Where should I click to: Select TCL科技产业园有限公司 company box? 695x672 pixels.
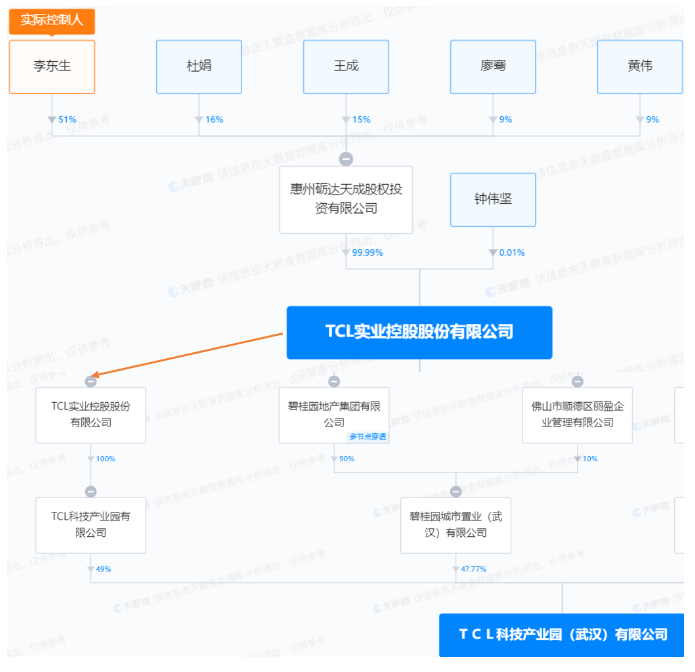pyautogui.click(x=91, y=525)
